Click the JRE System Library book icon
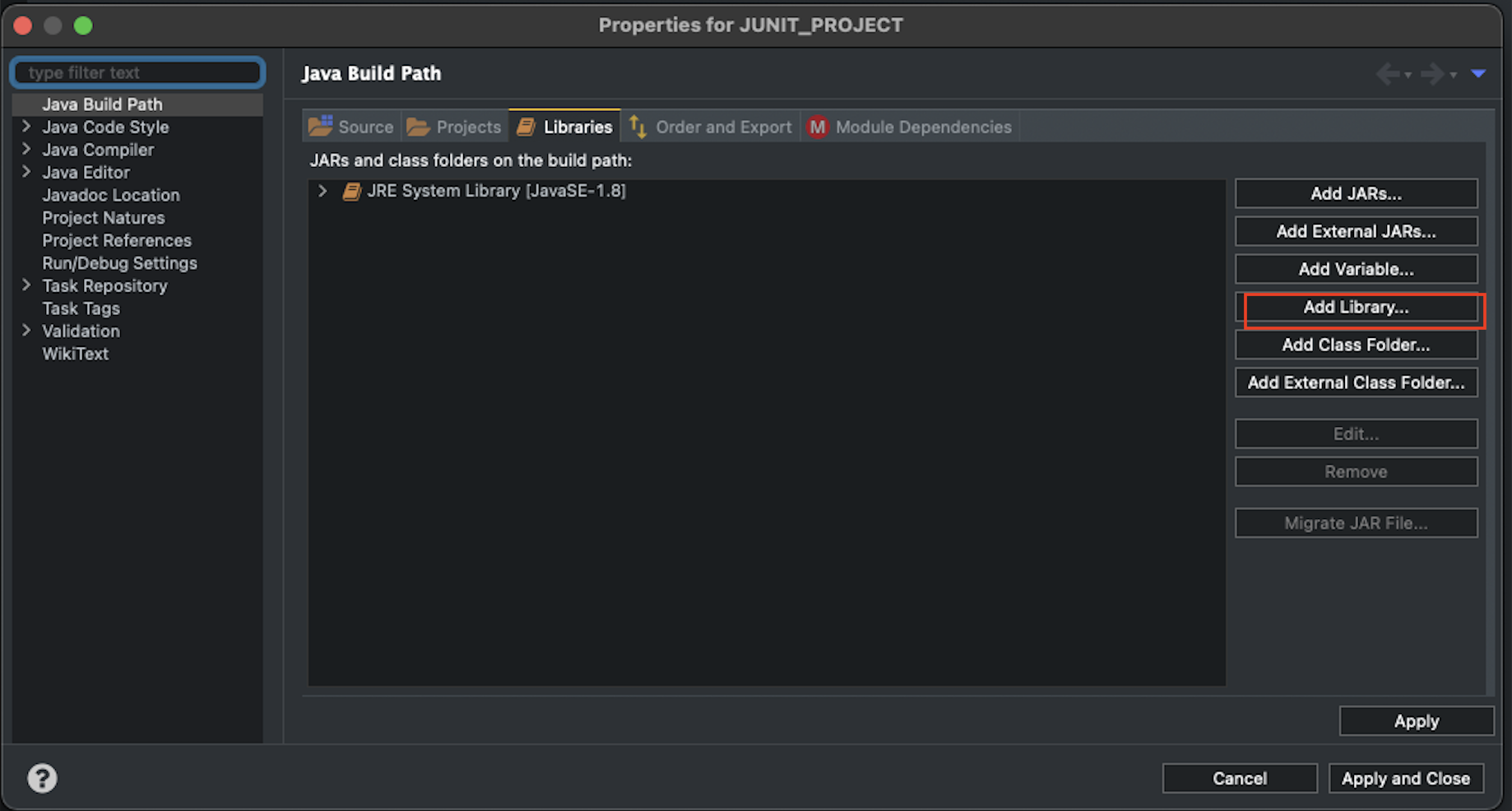Image resolution: width=1512 pixels, height=811 pixels. [x=352, y=191]
